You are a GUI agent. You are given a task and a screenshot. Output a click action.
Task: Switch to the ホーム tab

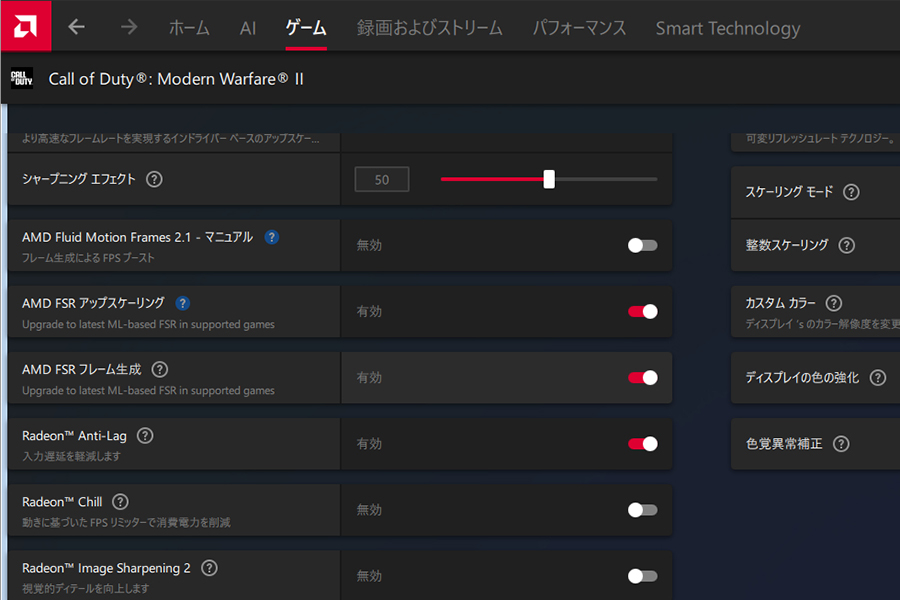point(189,28)
